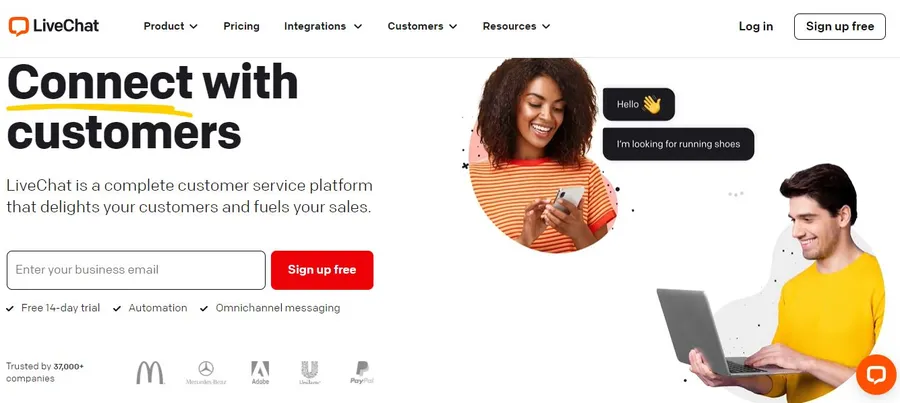Click the McDonald's logo
Image resolution: width=900 pixels, height=403 pixels.
[150, 373]
